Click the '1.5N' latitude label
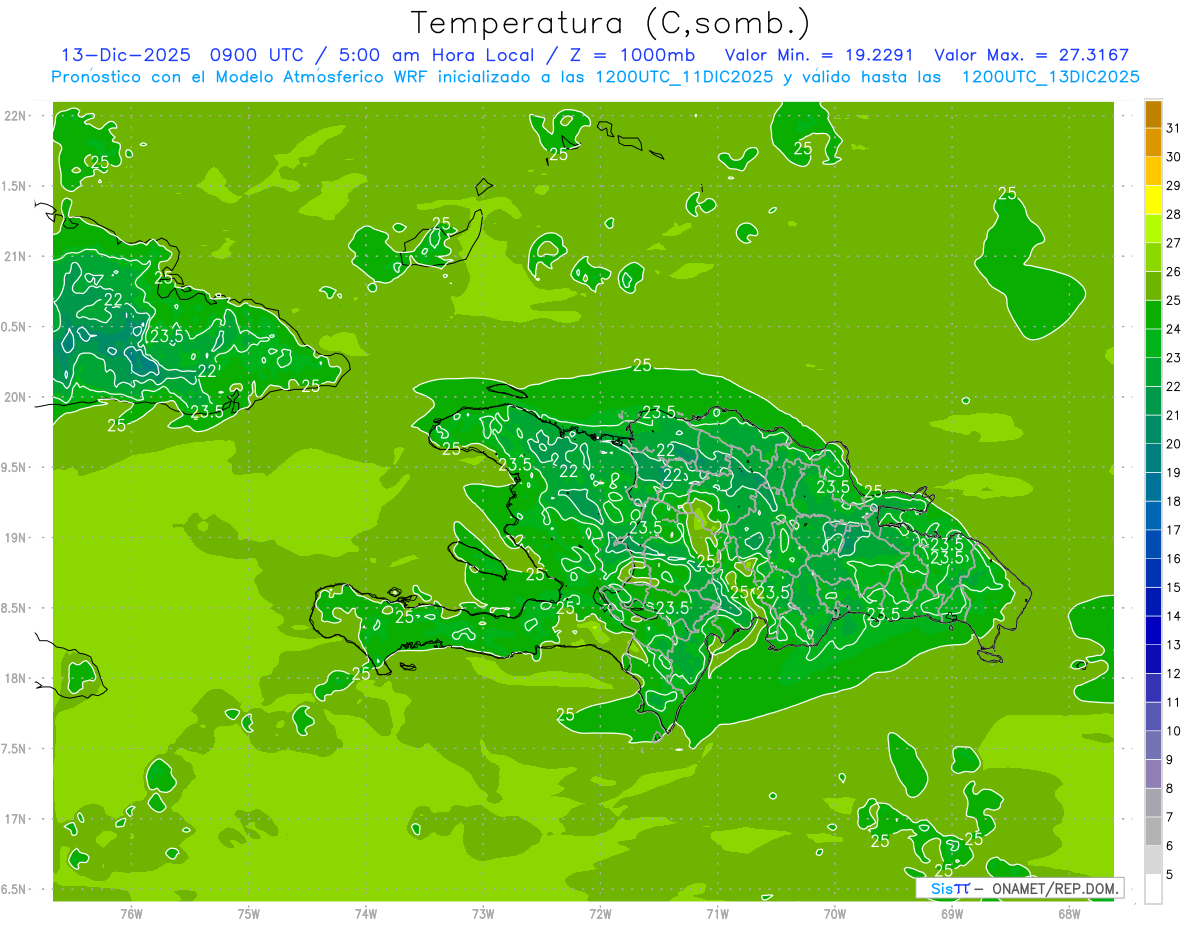Screen dimensions: 1200x927 pos(15,186)
